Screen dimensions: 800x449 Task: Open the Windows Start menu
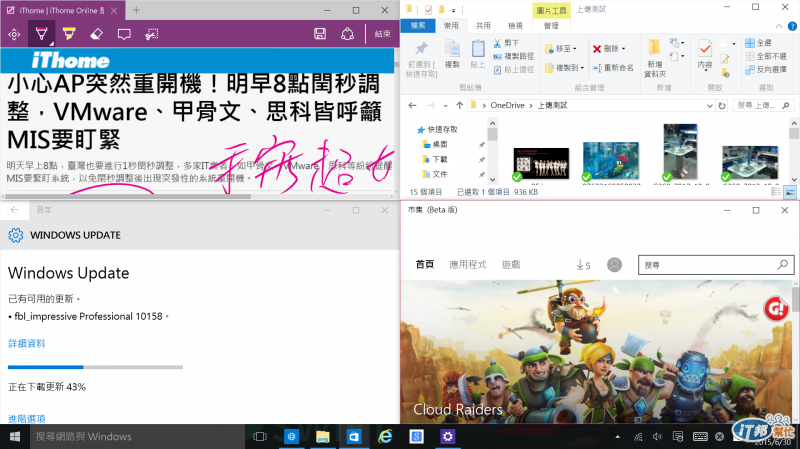click(x=15, y=437)
